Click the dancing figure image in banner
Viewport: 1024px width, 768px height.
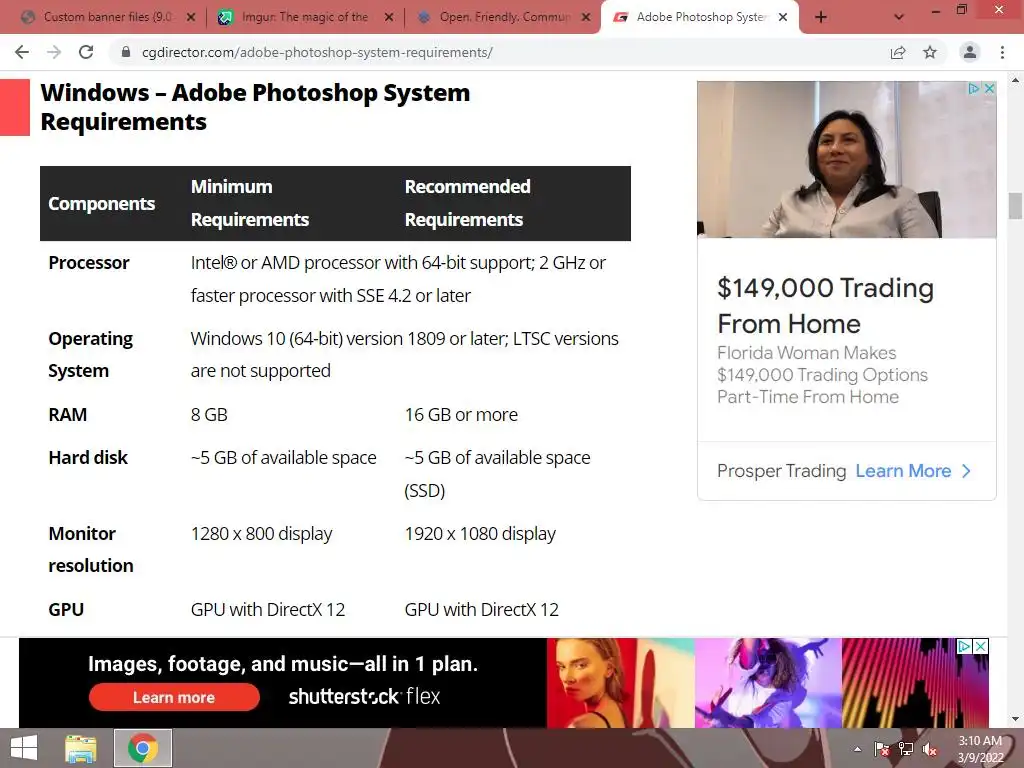[767, 682]
